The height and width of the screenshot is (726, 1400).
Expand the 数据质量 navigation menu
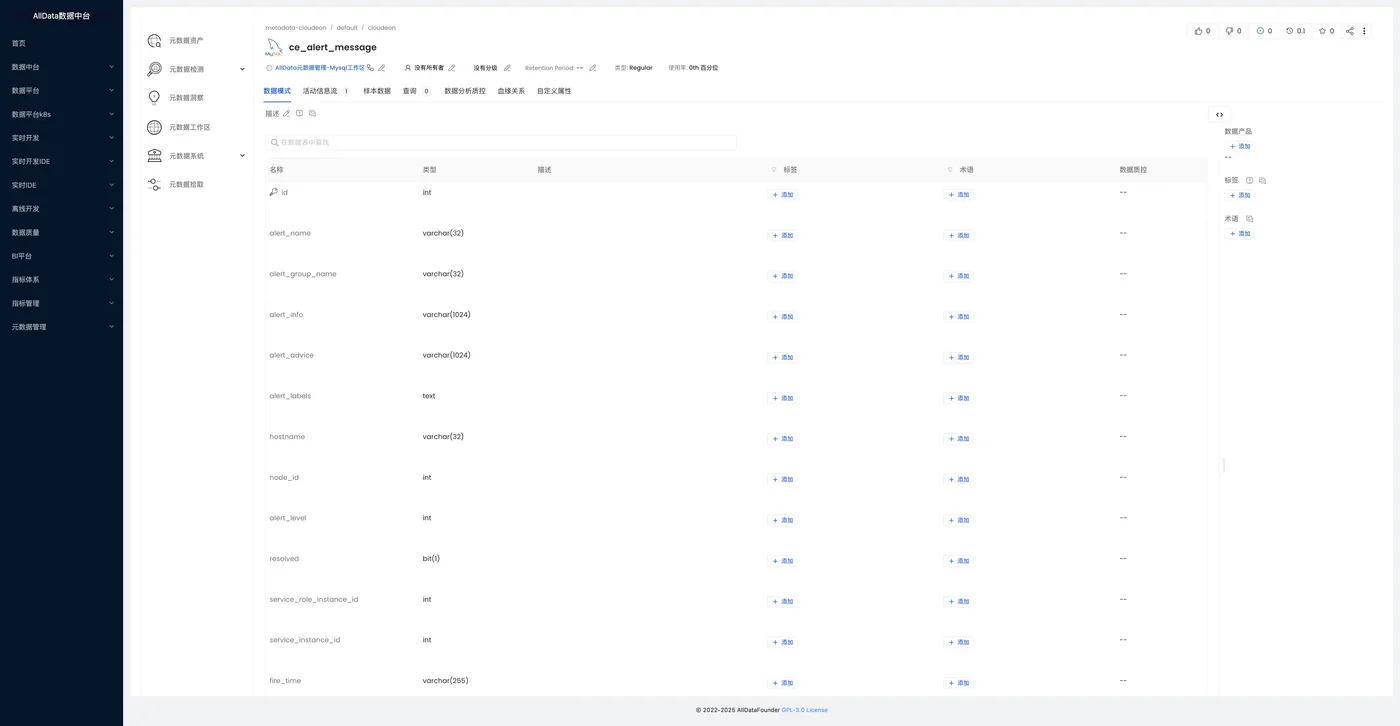61,232
